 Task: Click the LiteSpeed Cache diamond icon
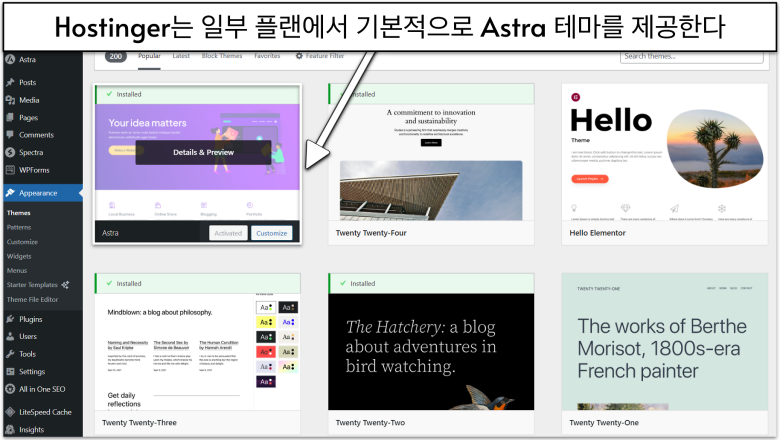click(x=9, y=412)
